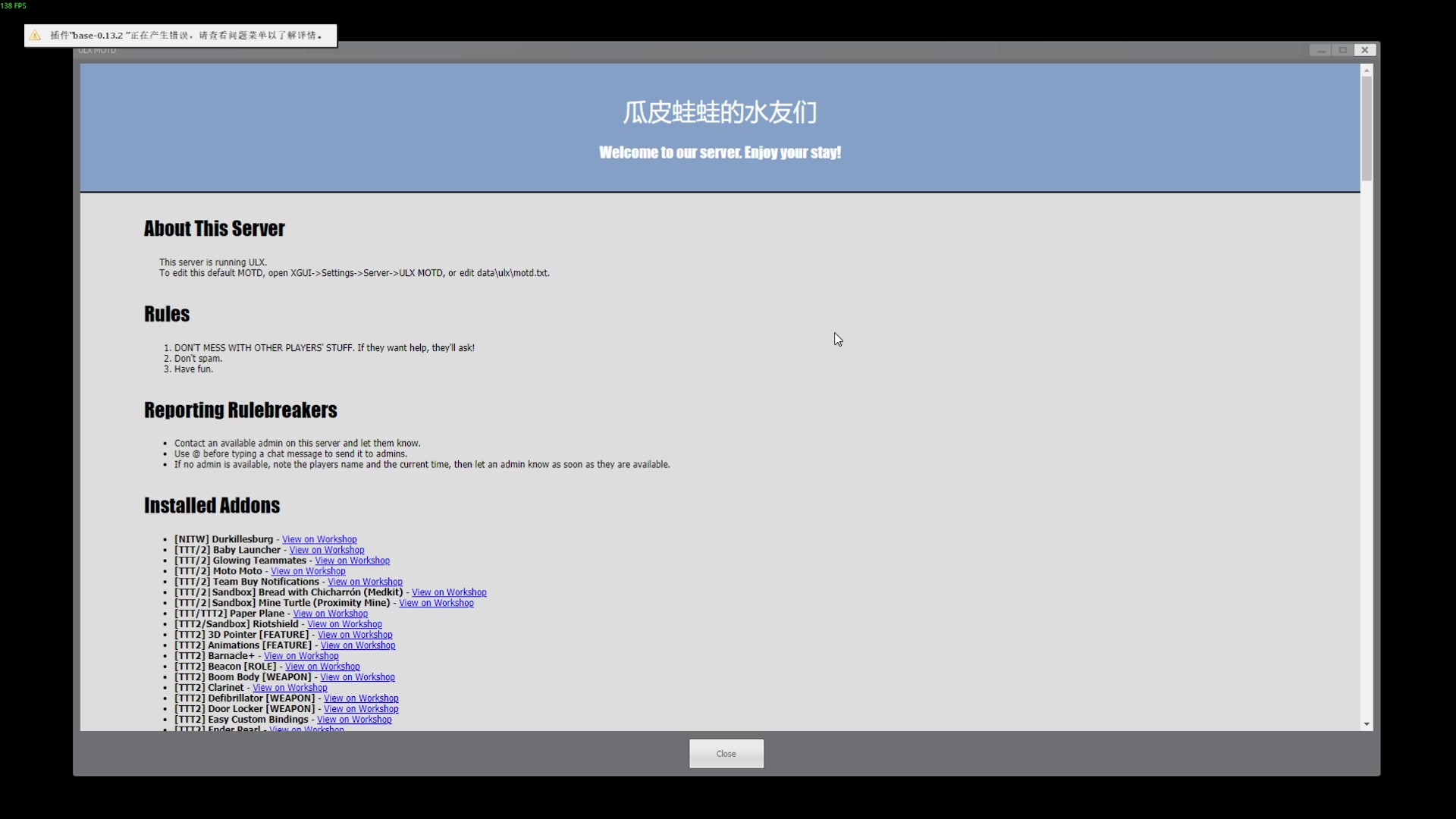This screenshot has width=1456, height=819.
Task: Open Workshop link for Paper Plane
Action: click(330, 613)
